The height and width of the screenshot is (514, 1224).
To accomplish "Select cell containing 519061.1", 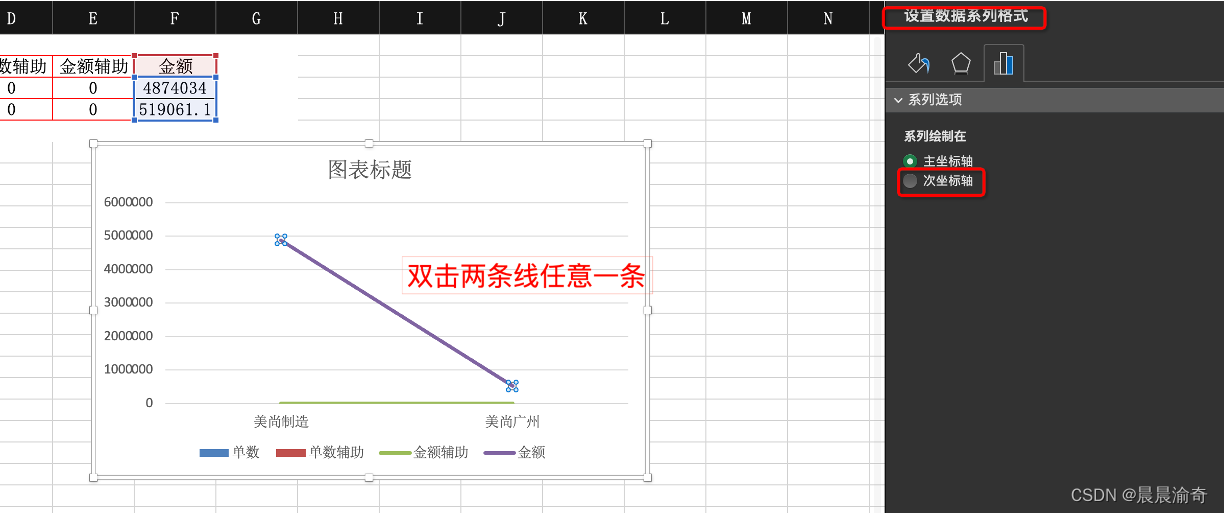I will (x=175, y=110).
